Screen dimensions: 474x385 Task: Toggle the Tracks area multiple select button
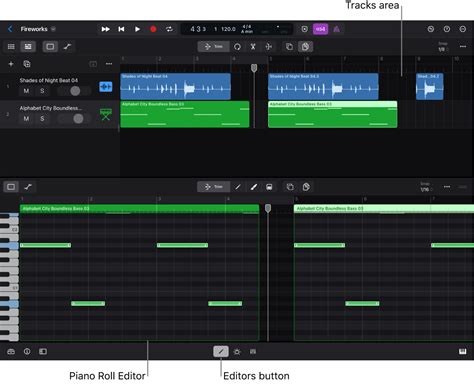(x=305, y=47)
